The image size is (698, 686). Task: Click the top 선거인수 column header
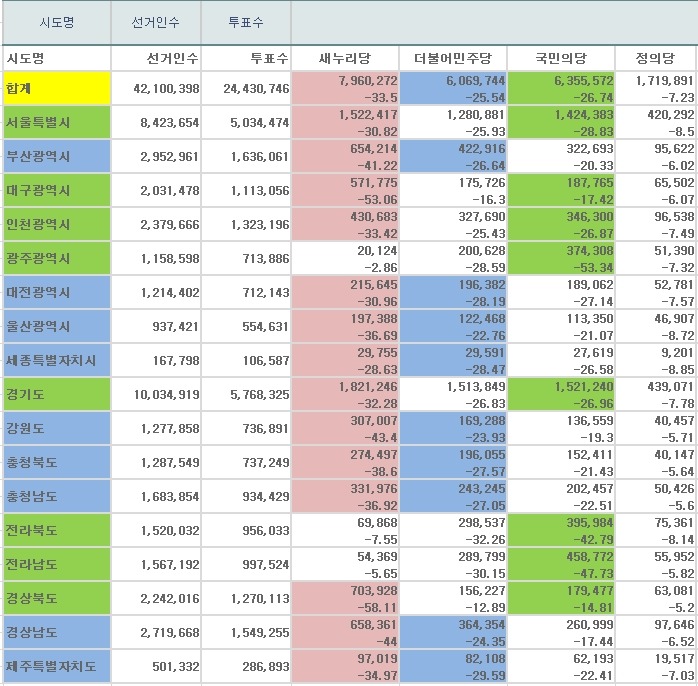[x=156, y=22]
